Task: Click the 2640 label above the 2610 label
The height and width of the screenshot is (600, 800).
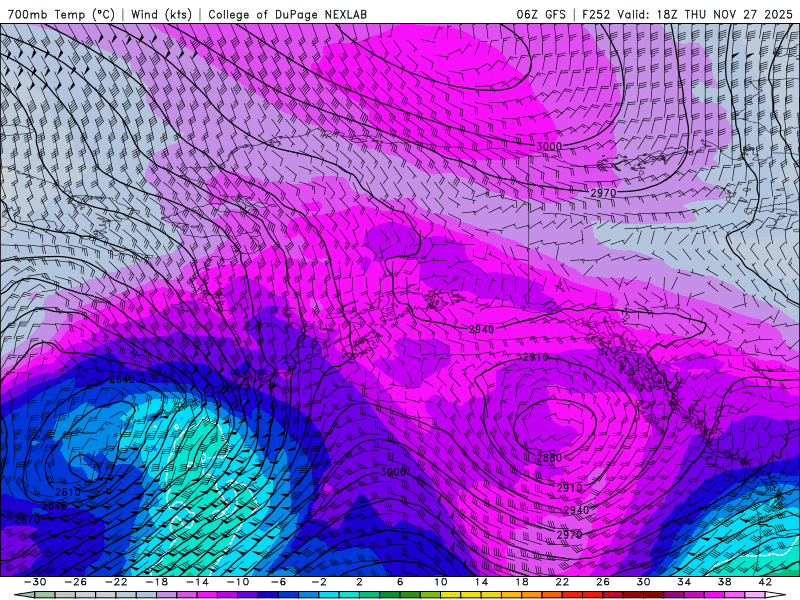Action: click(x=122, y=379)
